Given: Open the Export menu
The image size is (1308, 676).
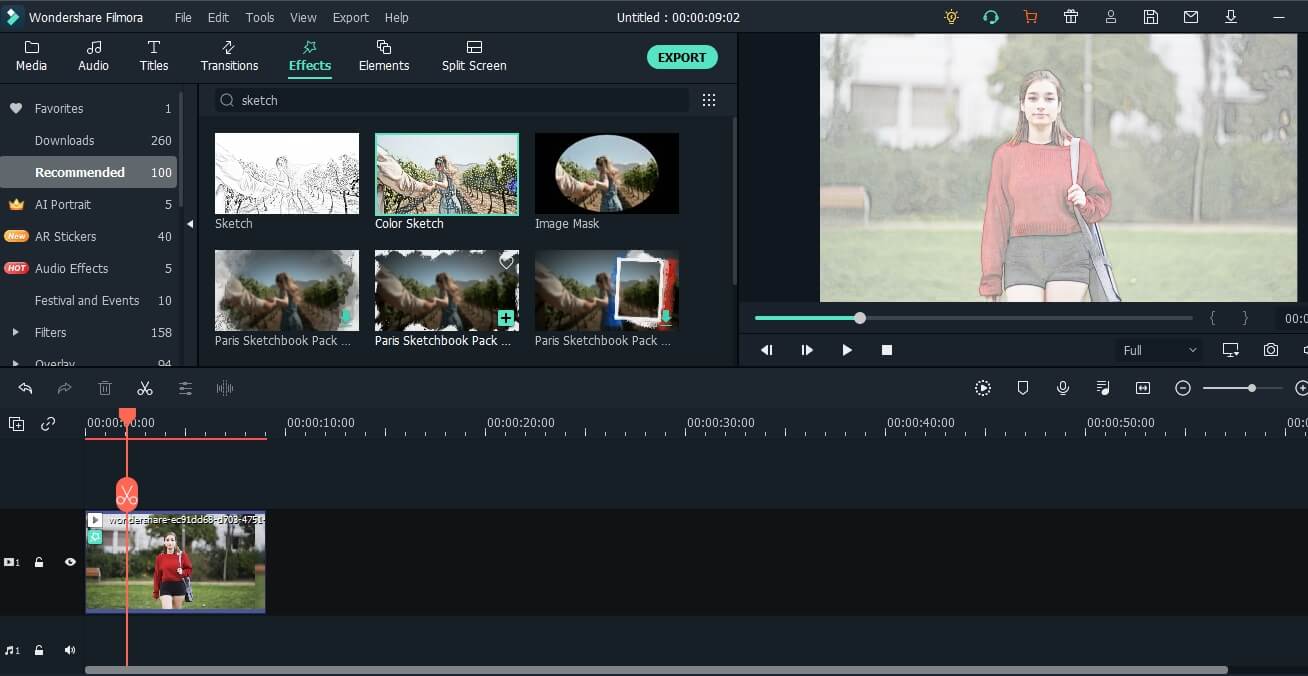Looking at the screenshot, I should 351,17.
